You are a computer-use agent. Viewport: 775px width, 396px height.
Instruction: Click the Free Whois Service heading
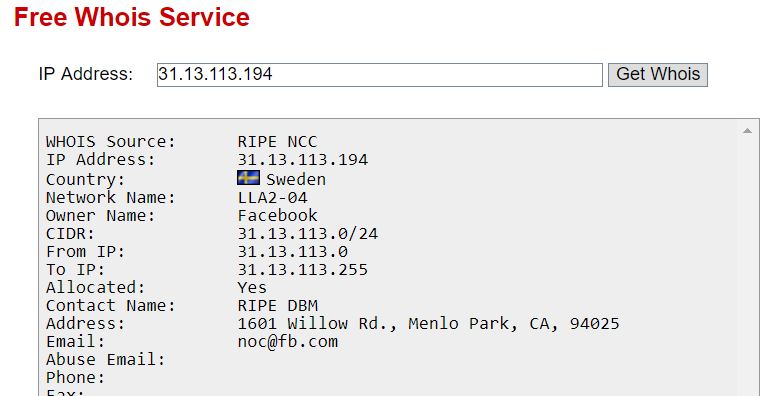[131, 17]
